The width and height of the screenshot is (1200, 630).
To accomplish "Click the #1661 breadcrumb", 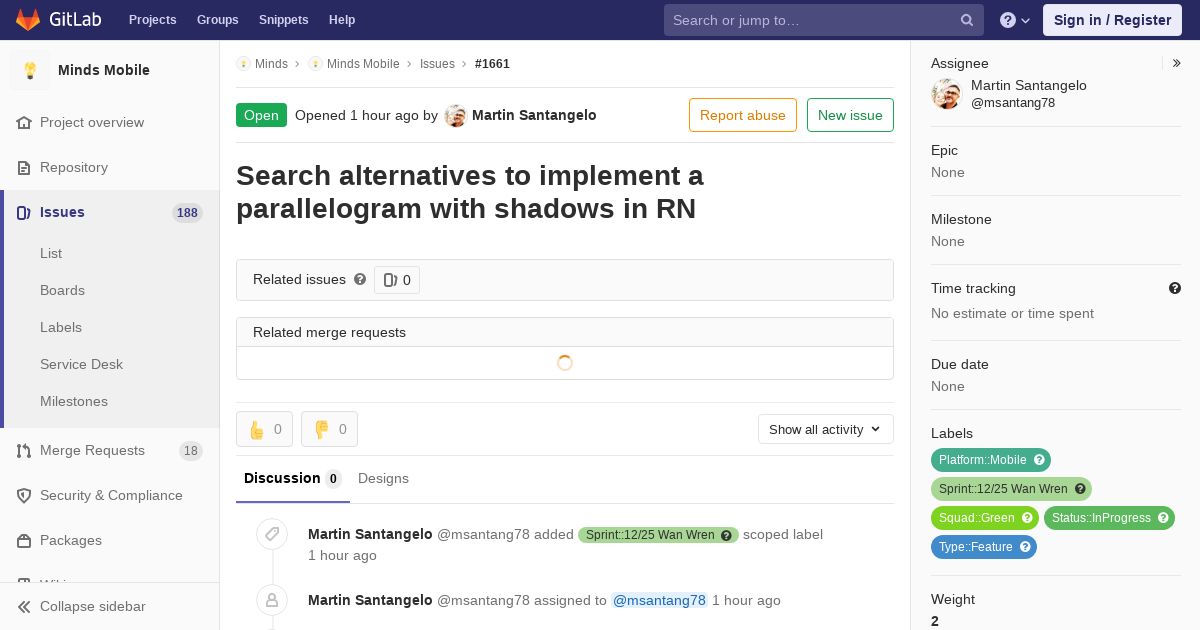I will pos(492,63).
